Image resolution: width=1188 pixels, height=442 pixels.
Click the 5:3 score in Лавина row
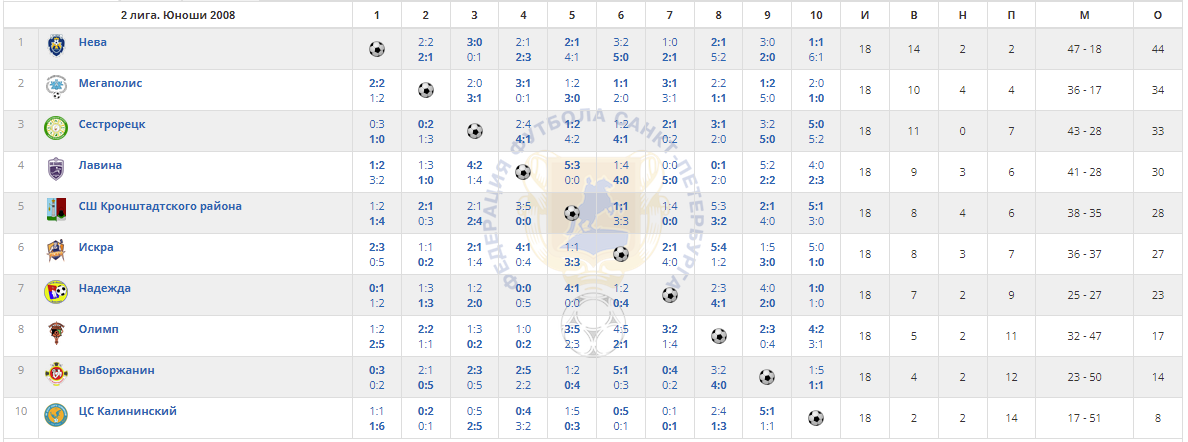click(x=572, y=165)
